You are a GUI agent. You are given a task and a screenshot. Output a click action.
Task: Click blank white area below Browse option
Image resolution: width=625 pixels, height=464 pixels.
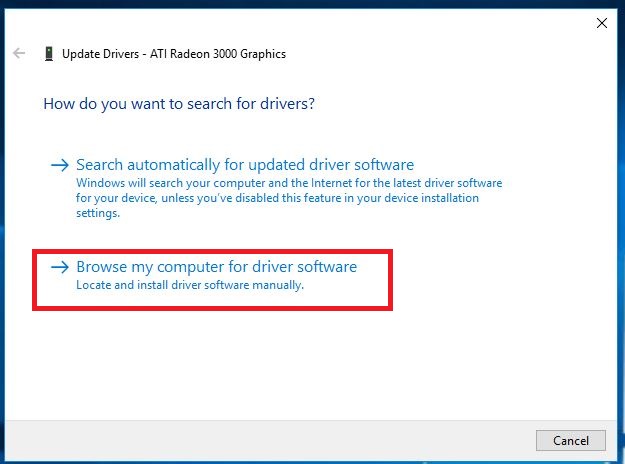[300, 360]
